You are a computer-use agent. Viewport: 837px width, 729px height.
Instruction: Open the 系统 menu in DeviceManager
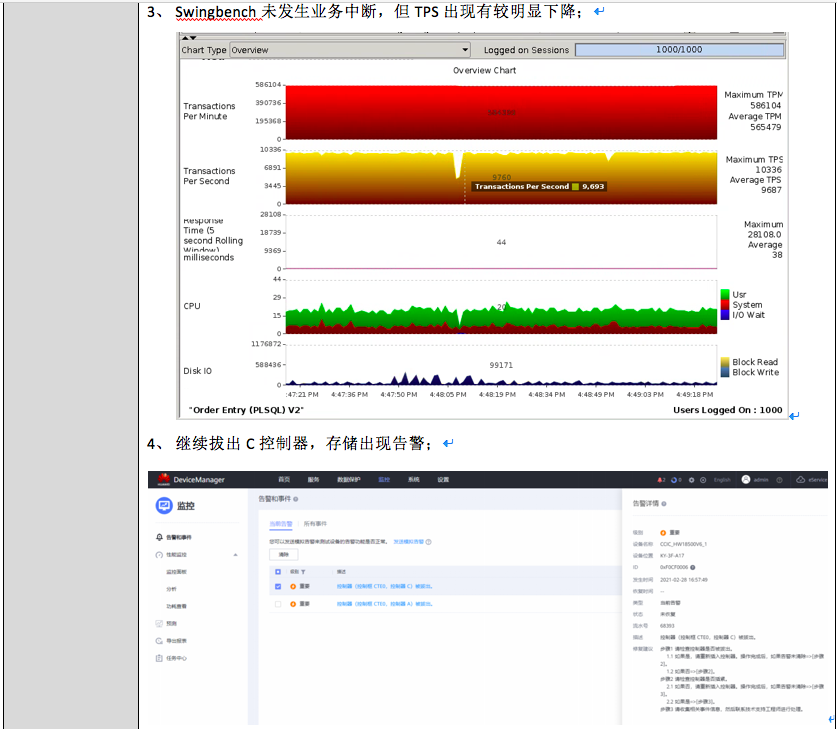click(414, 480)
